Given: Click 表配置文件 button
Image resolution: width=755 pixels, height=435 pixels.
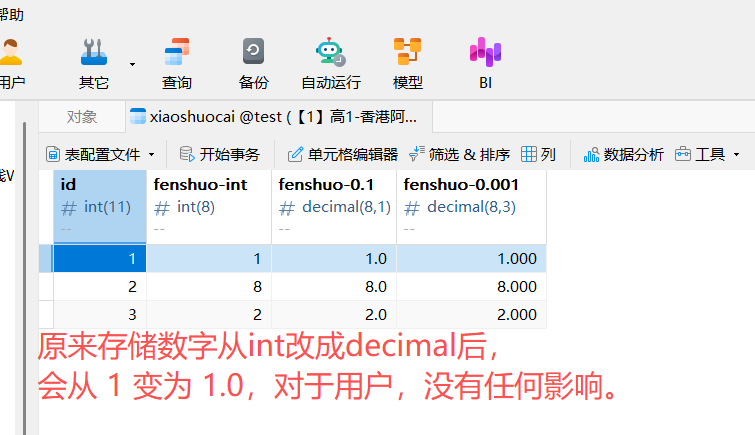Looking at the screenshot, I should tap(93, 155).
